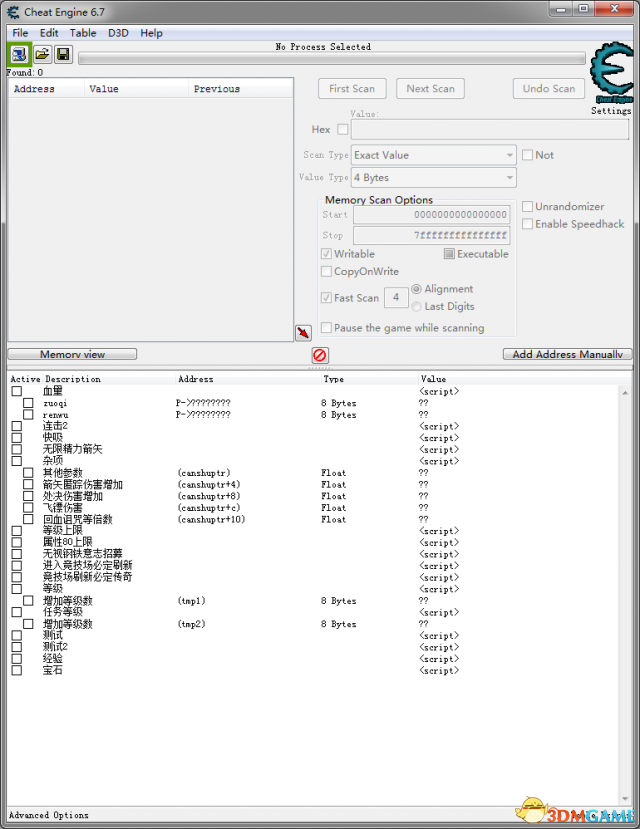Click the Fast Scan alignment value field
Screen dimensions: 640x829
click(396, 298)
